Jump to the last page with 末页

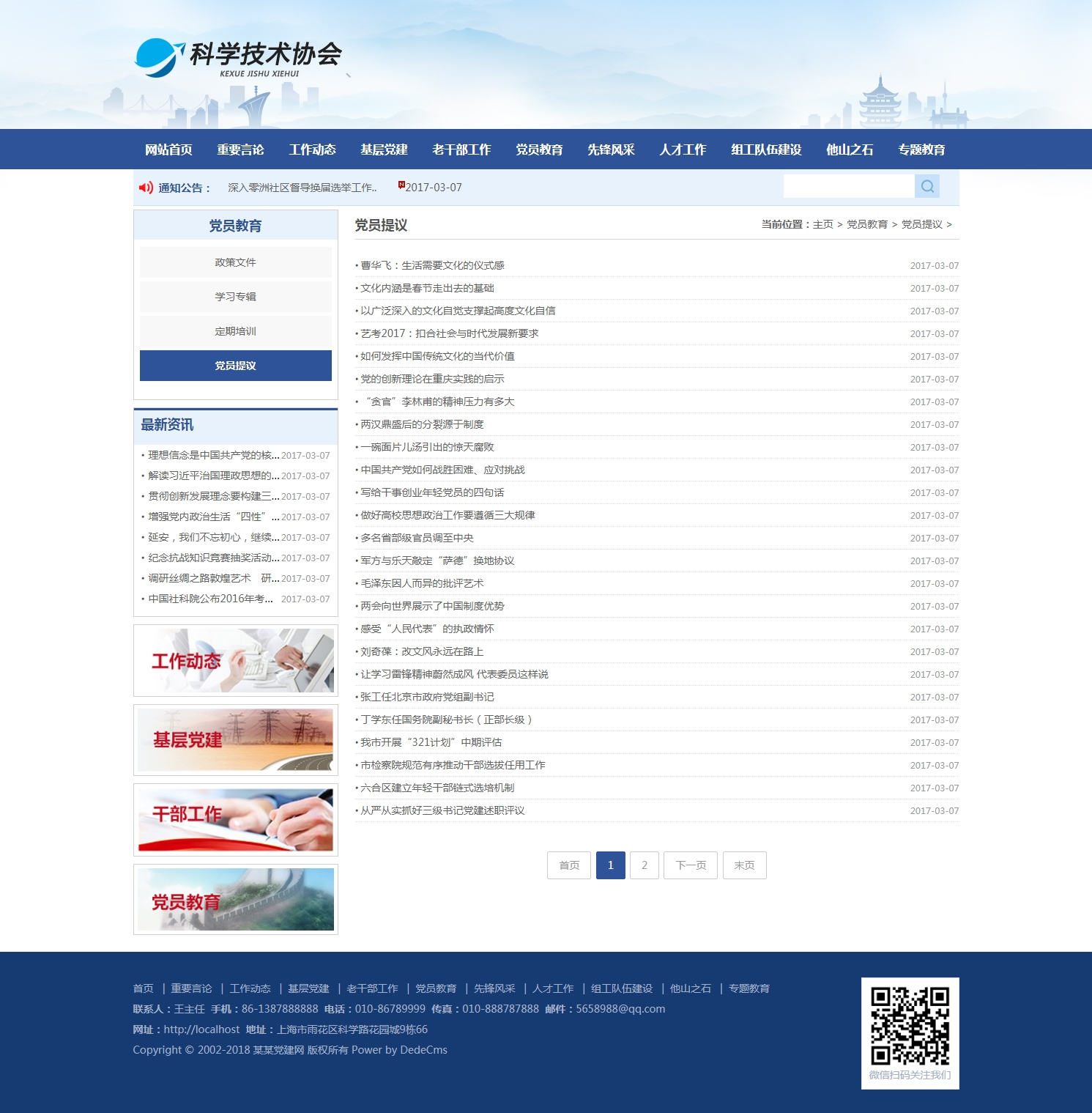point(744,865)
